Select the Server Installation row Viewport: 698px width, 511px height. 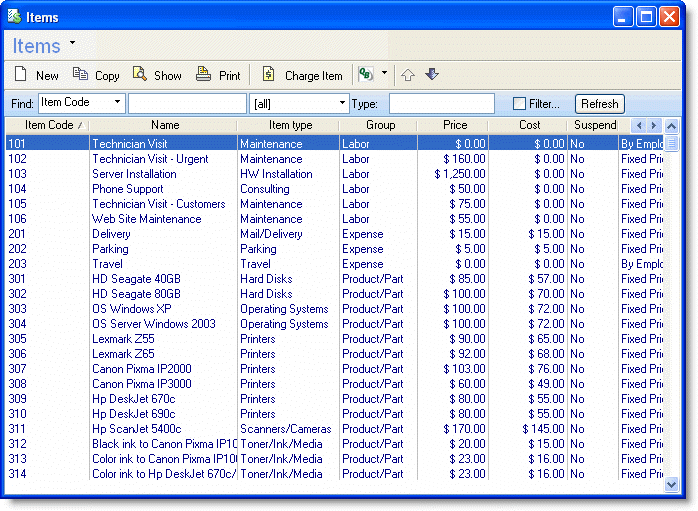coord(134,174)
